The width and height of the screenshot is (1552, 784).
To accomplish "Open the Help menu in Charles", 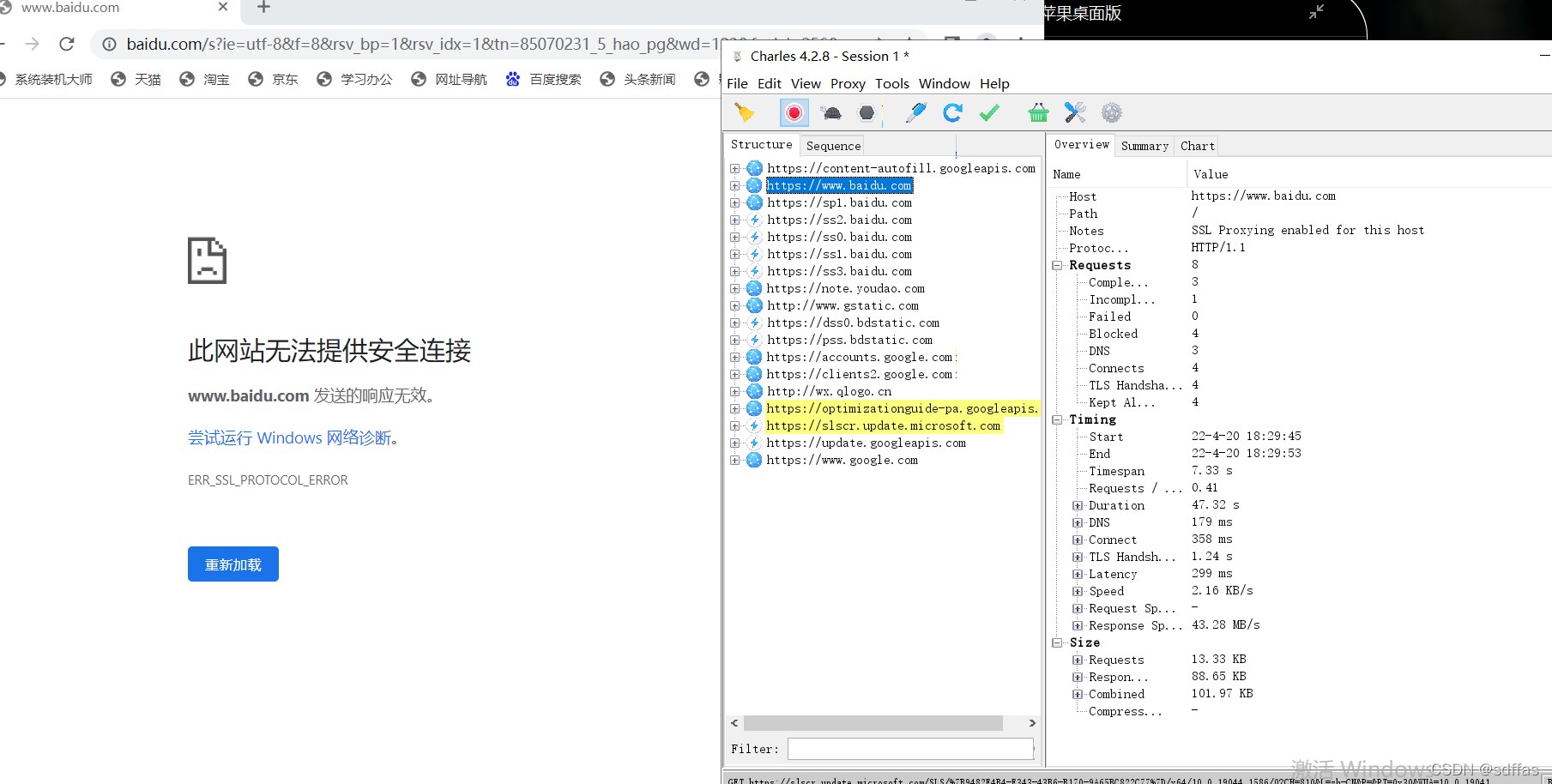I will tap(994, 83).
